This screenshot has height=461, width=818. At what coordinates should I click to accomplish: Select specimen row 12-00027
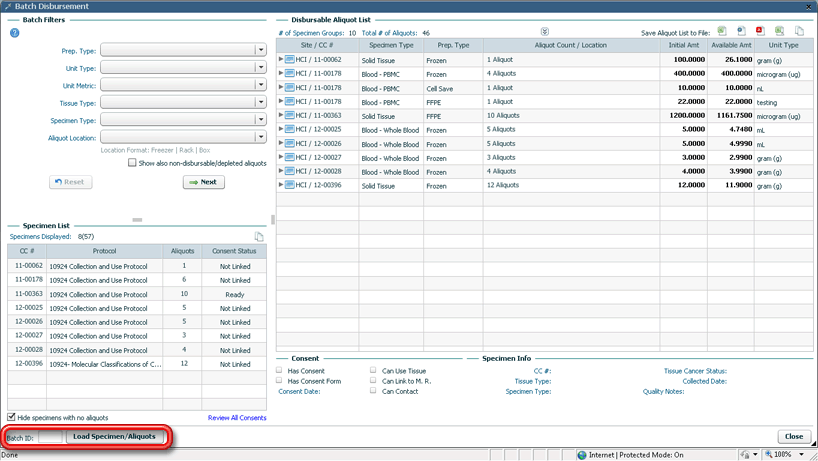(137, 336)
